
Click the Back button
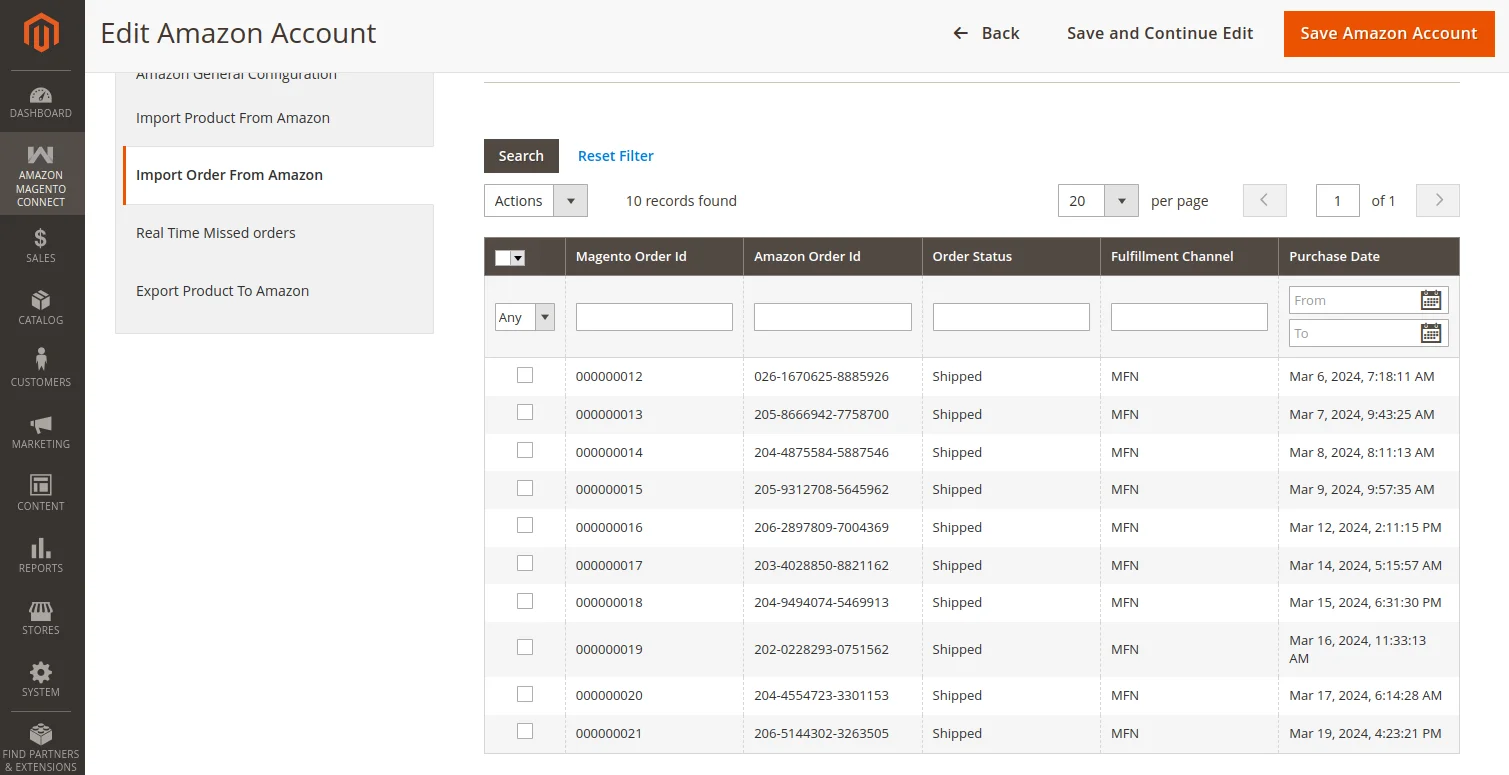(x=986, y=33)
